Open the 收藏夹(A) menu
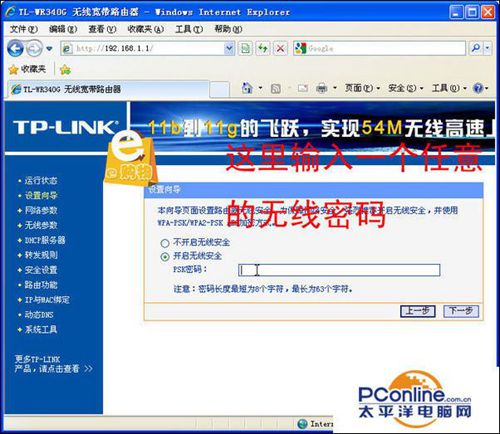 click(x=146, y=29)
